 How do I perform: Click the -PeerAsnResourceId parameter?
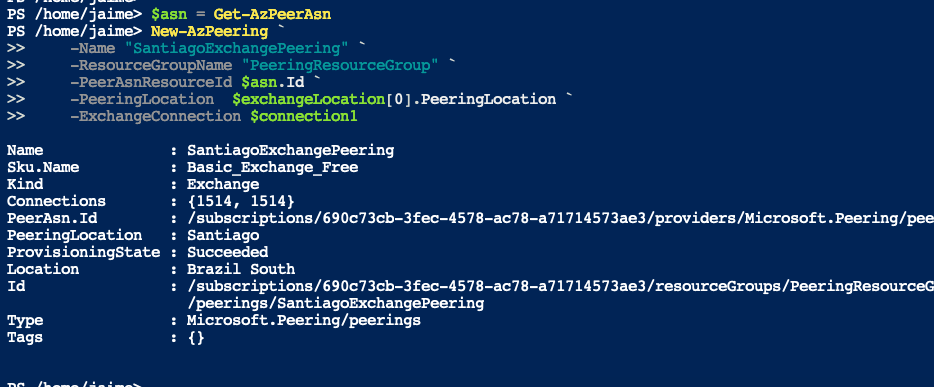[151, 82]
